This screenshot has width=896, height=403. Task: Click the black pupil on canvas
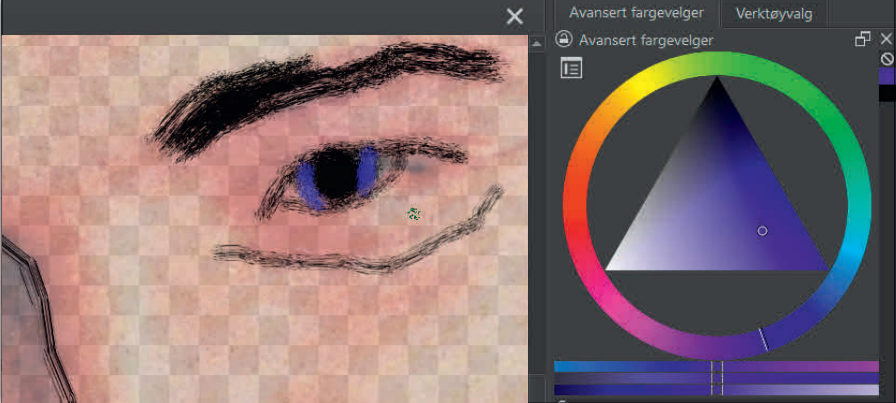(337, 173)
